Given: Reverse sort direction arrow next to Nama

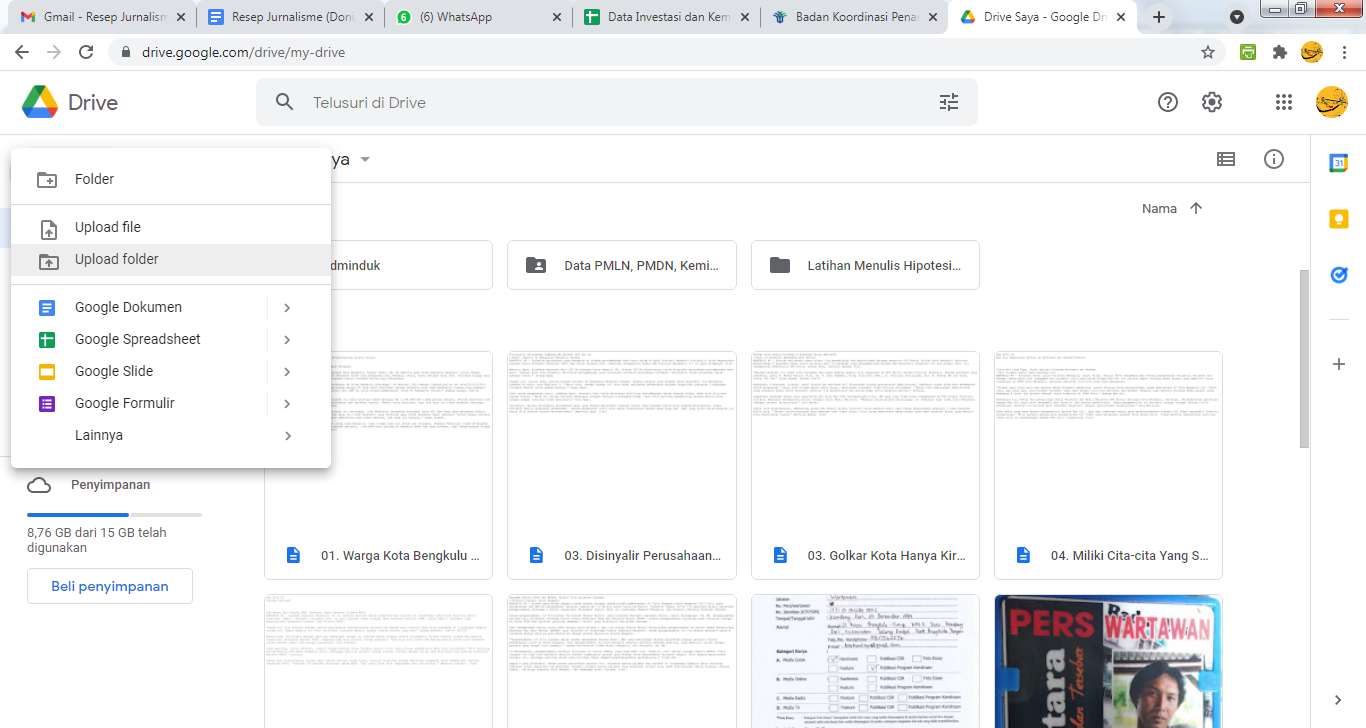Looking at the screenshot, I should (x=1196, y=208).
